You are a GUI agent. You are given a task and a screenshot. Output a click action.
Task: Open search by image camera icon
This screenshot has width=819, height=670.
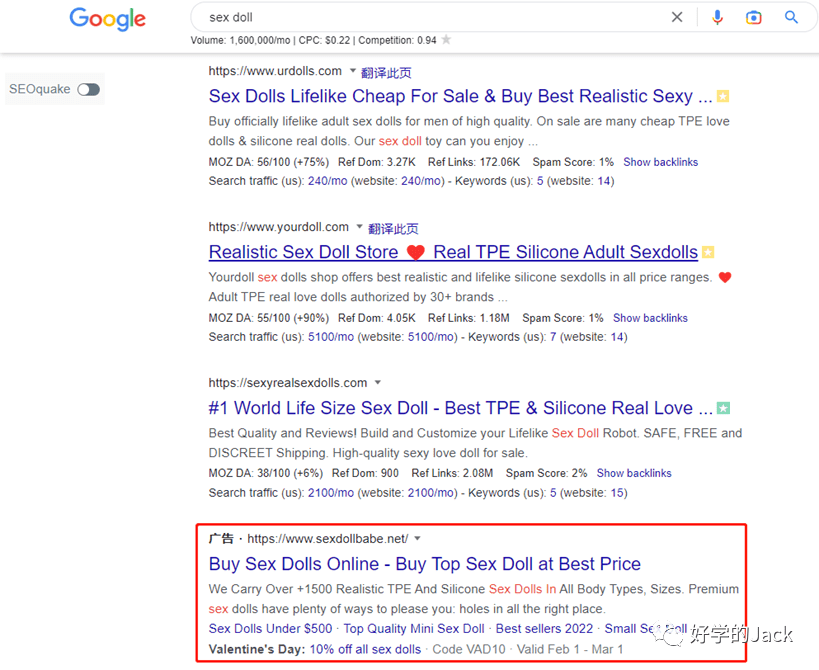point(753,17)
